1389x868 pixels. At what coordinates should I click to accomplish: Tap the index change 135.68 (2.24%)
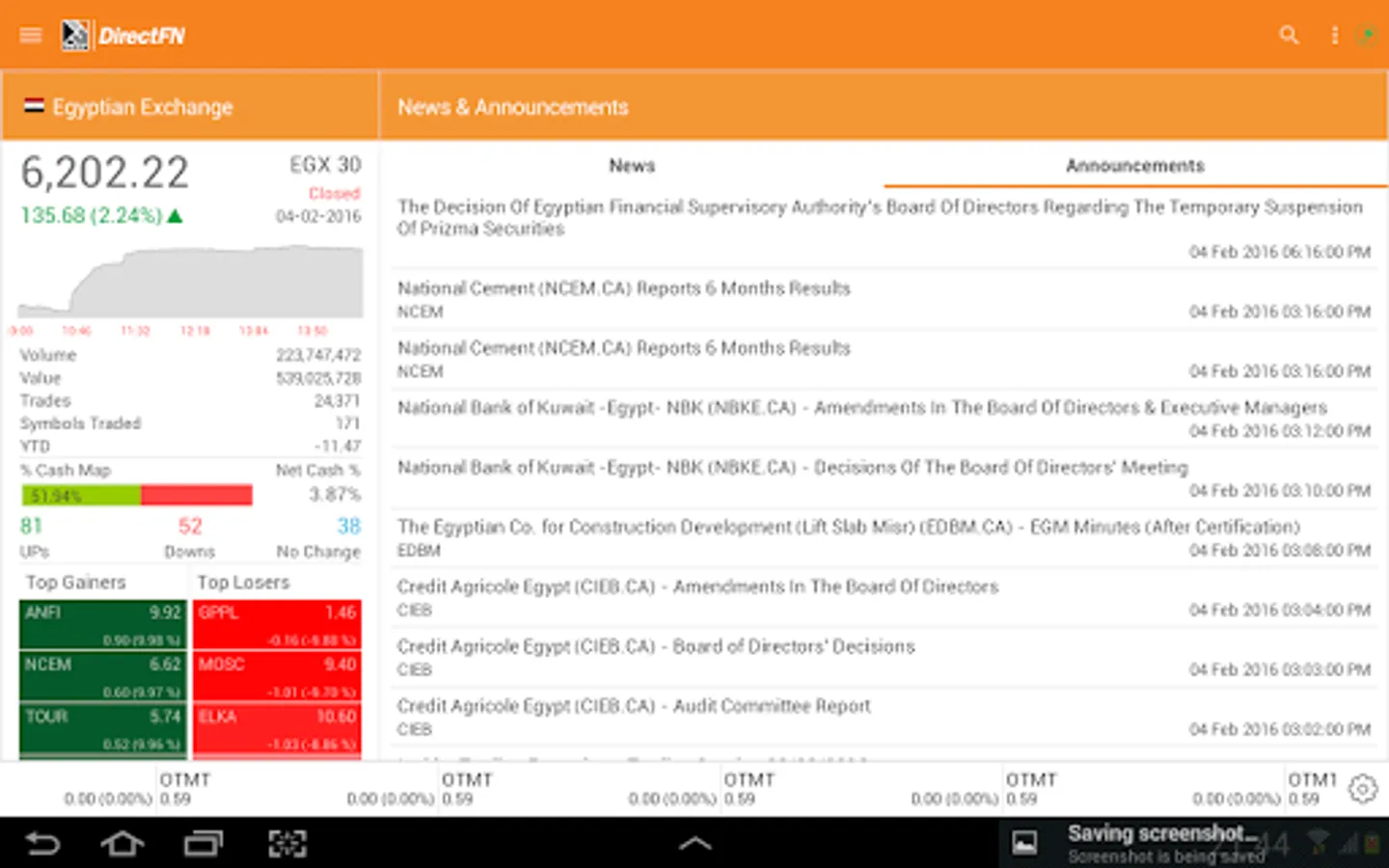point(92,215)
